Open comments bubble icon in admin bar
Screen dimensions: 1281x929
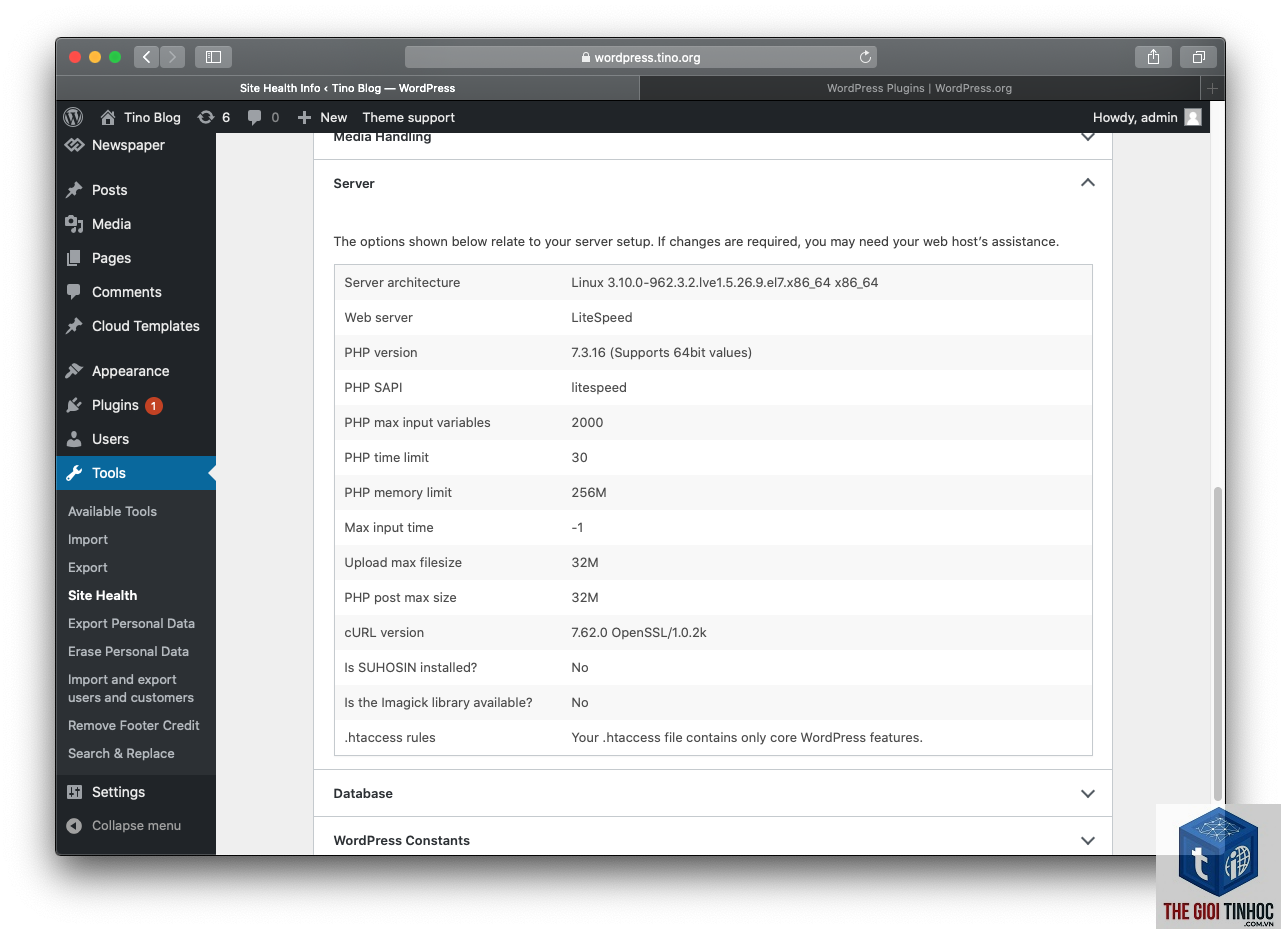pos(255,117)
